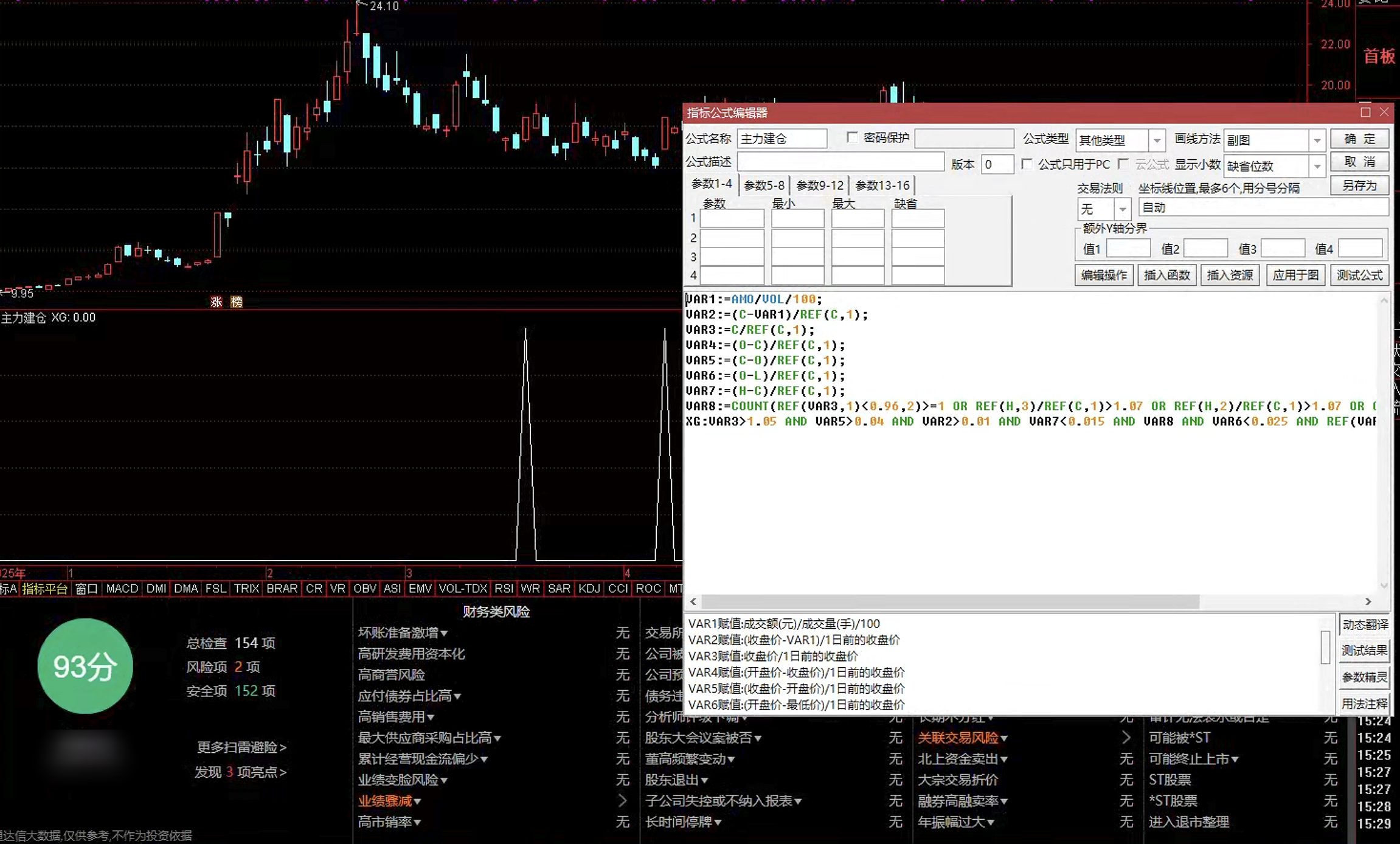
Task: Expand 融券高融卖率 item
Action: click(963, 801)
